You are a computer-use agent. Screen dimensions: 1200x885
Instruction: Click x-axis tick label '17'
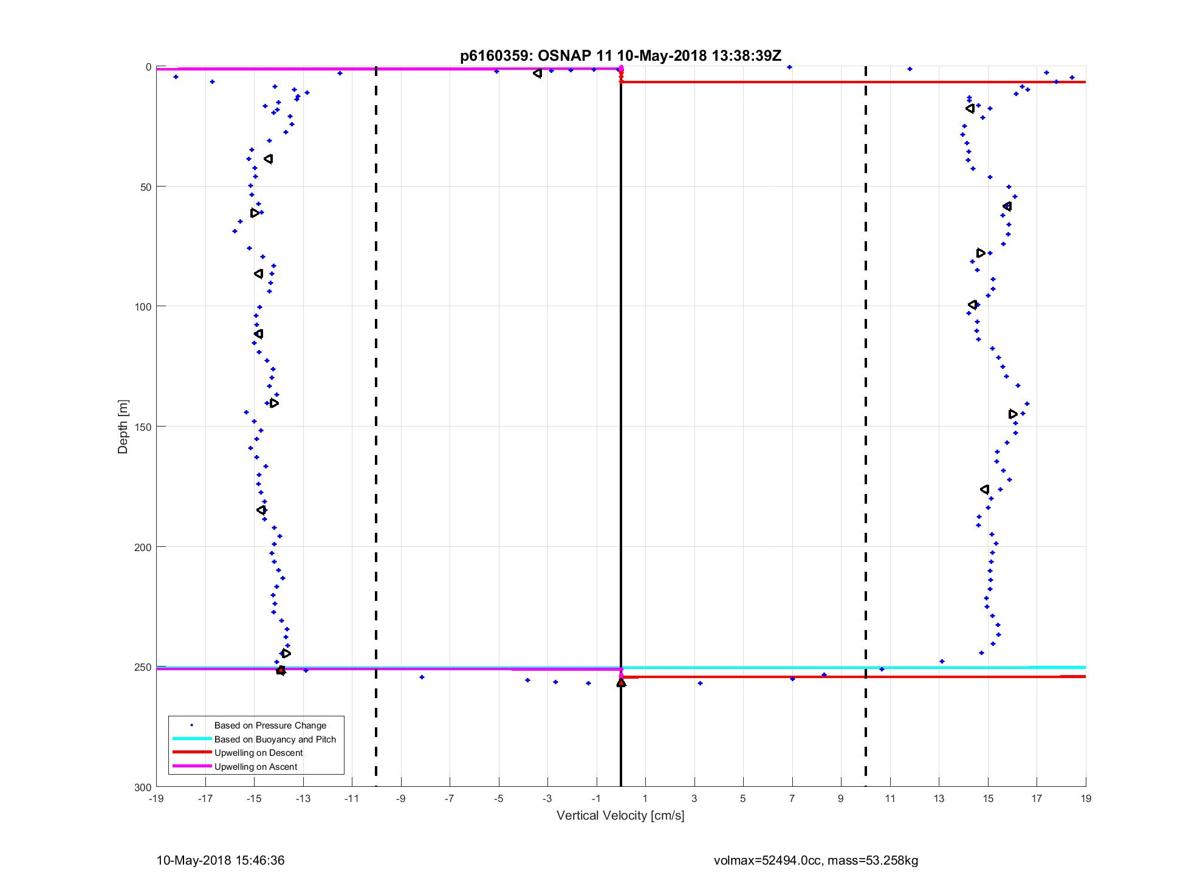(x=1037, y=799)
